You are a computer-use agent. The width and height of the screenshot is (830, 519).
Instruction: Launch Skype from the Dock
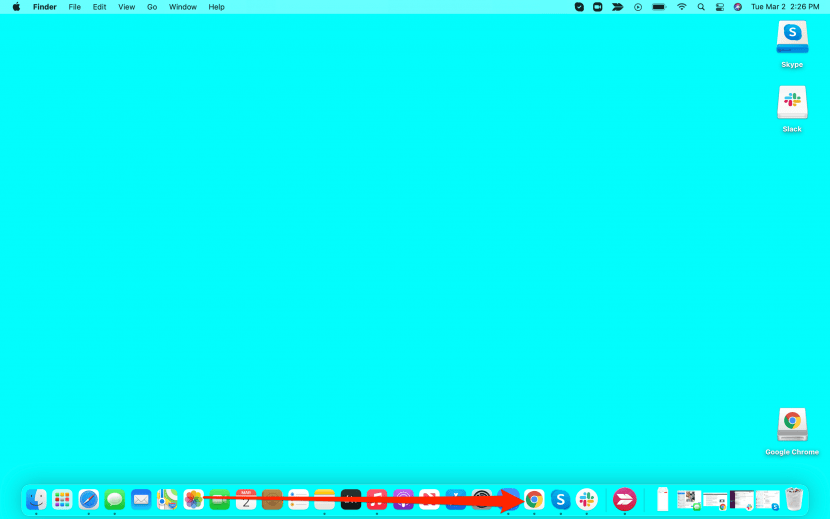[x=561, y=499]
